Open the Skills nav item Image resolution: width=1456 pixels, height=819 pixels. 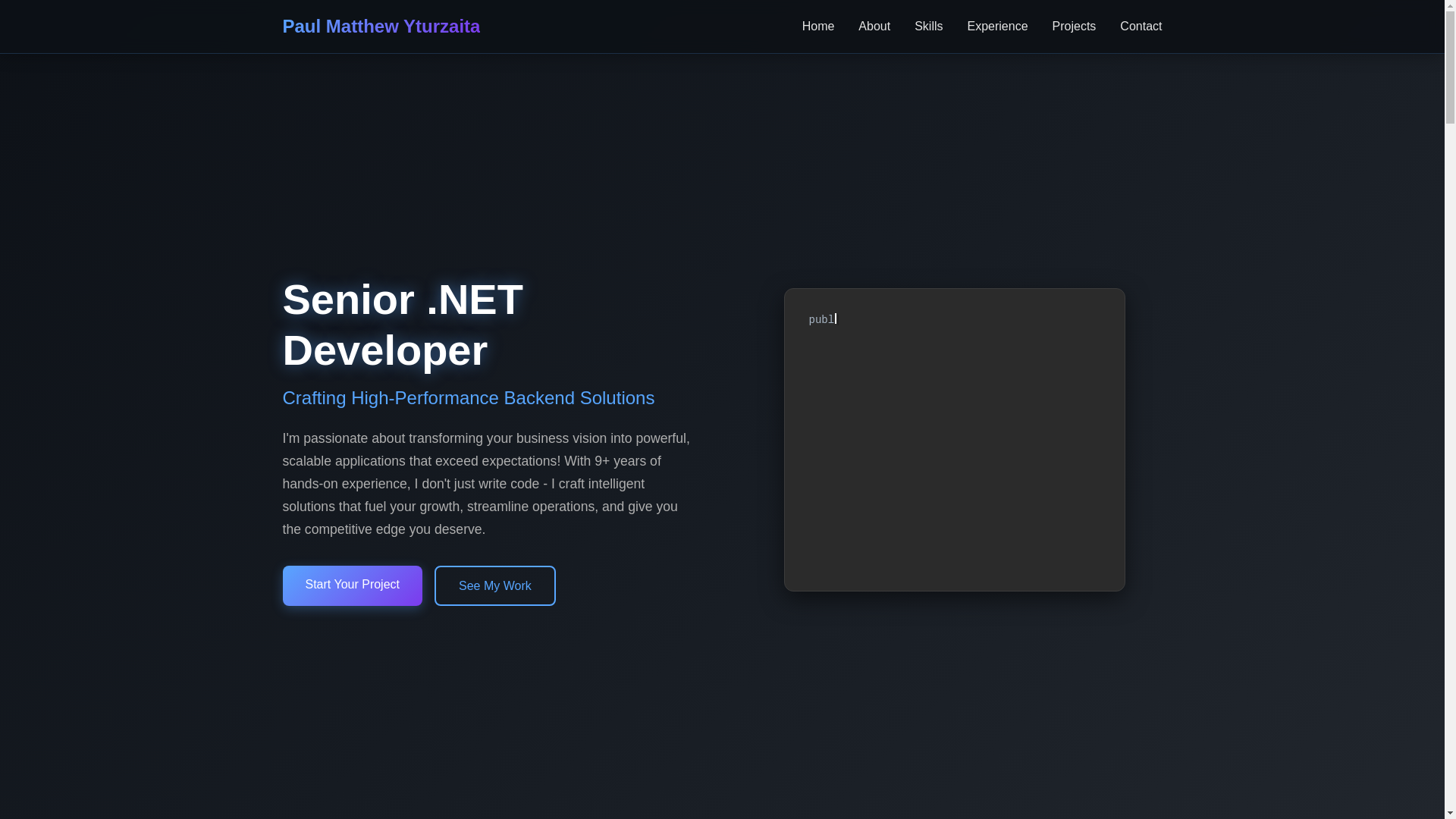pyautogui.click(x=928, y=27)
